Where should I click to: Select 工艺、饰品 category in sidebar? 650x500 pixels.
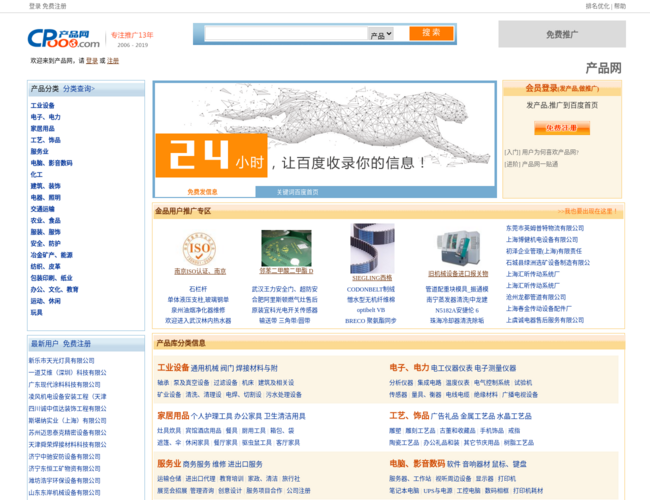tap(46, 140)
